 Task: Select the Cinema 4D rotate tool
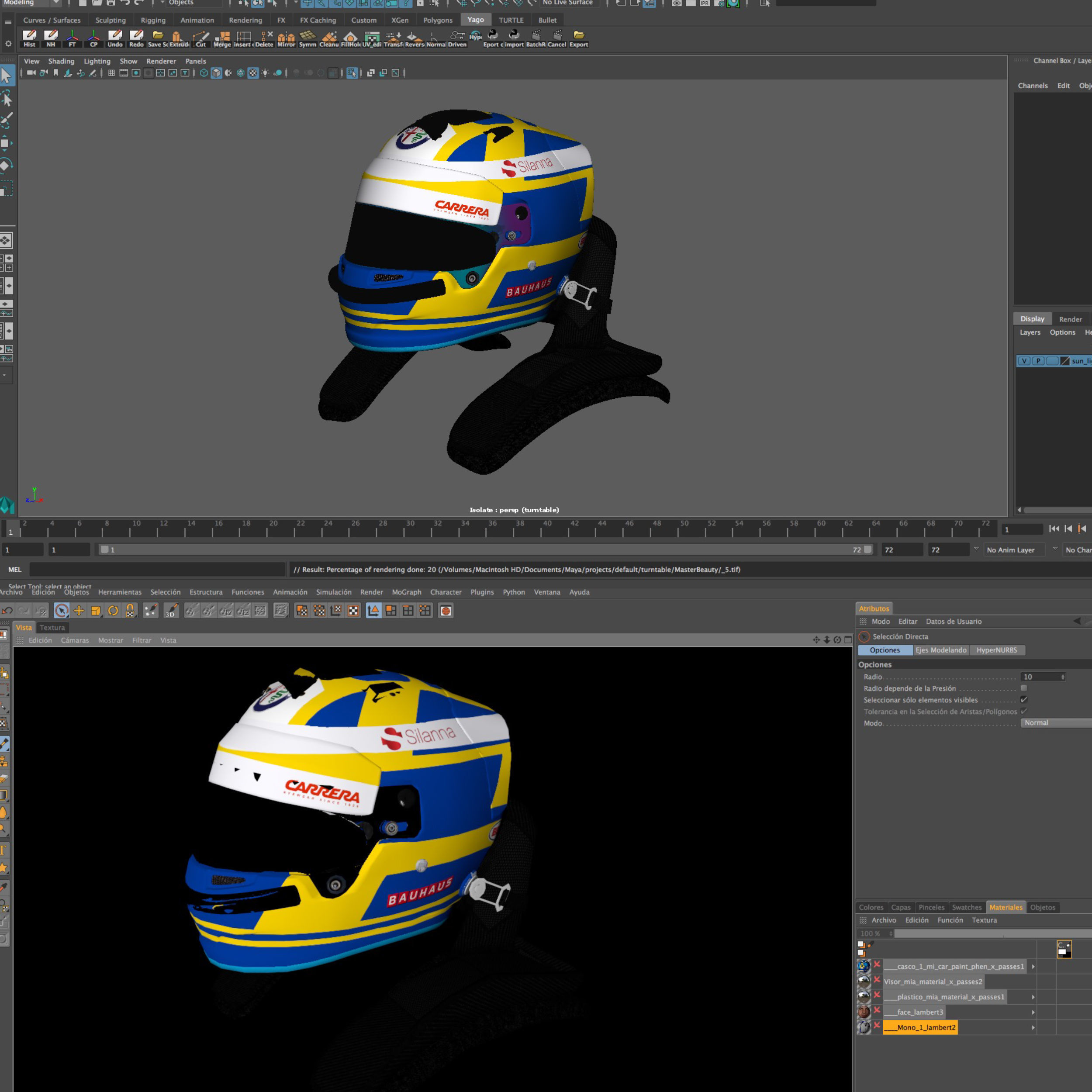tap(113, 611)
